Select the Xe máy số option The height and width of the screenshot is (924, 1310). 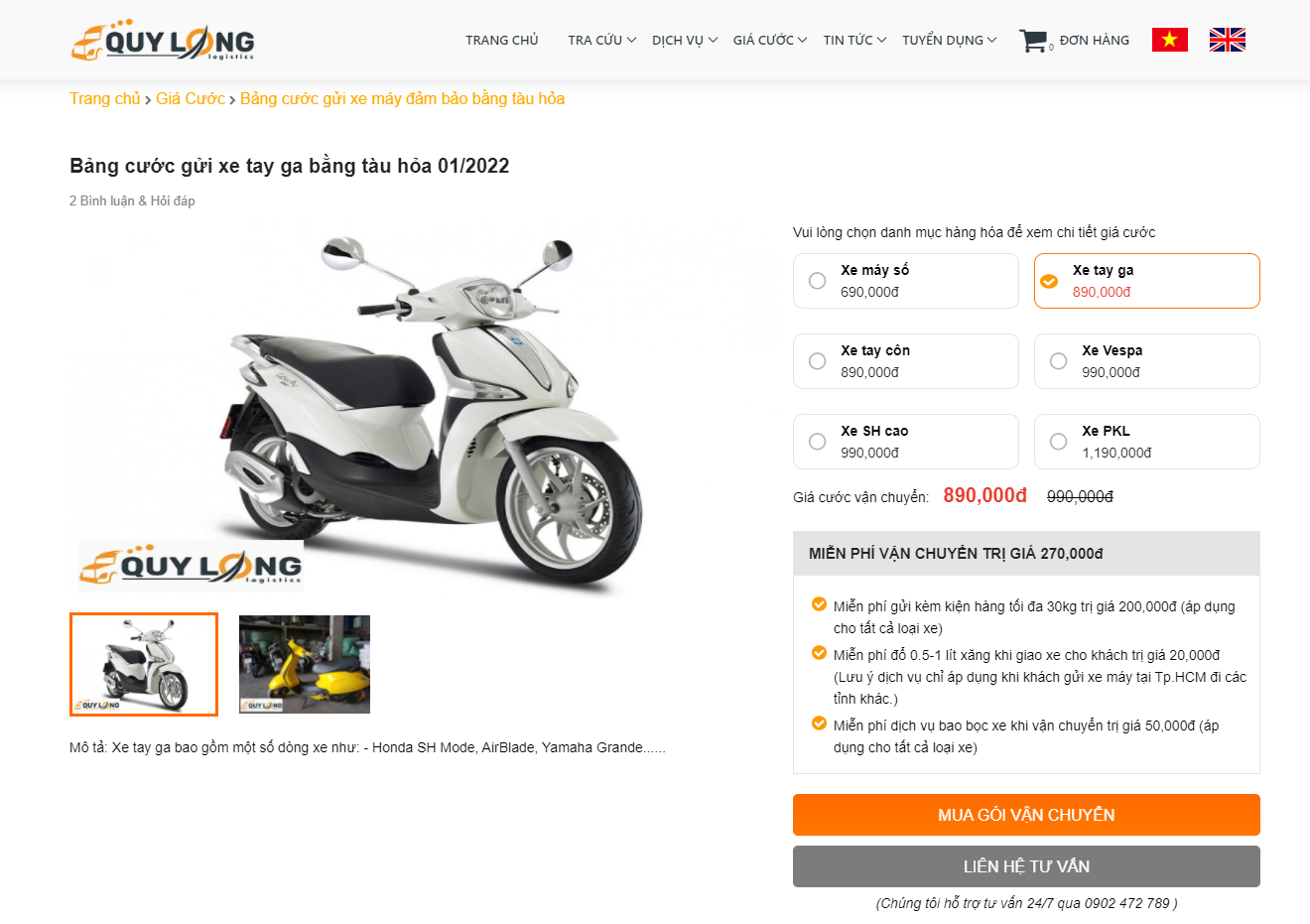[905, 281]
